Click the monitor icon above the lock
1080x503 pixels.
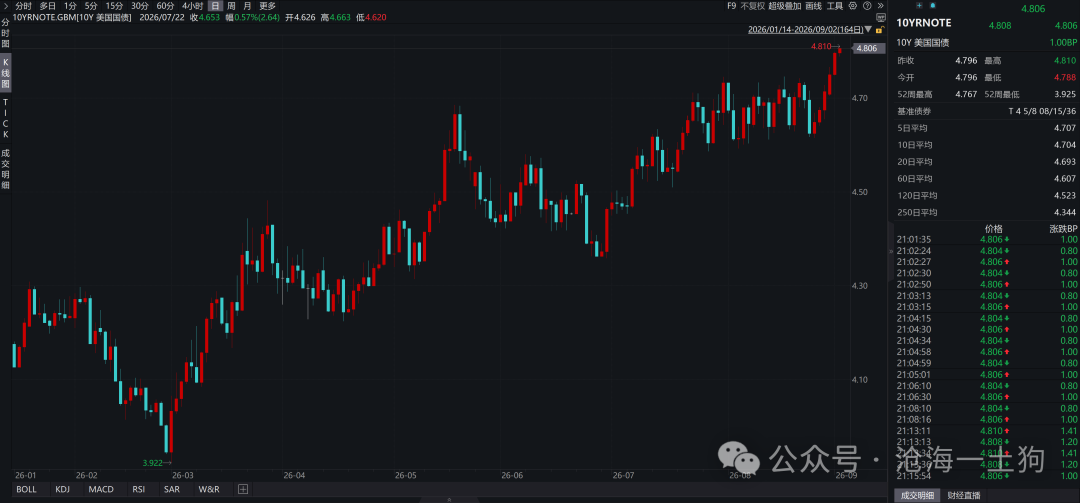881,17
